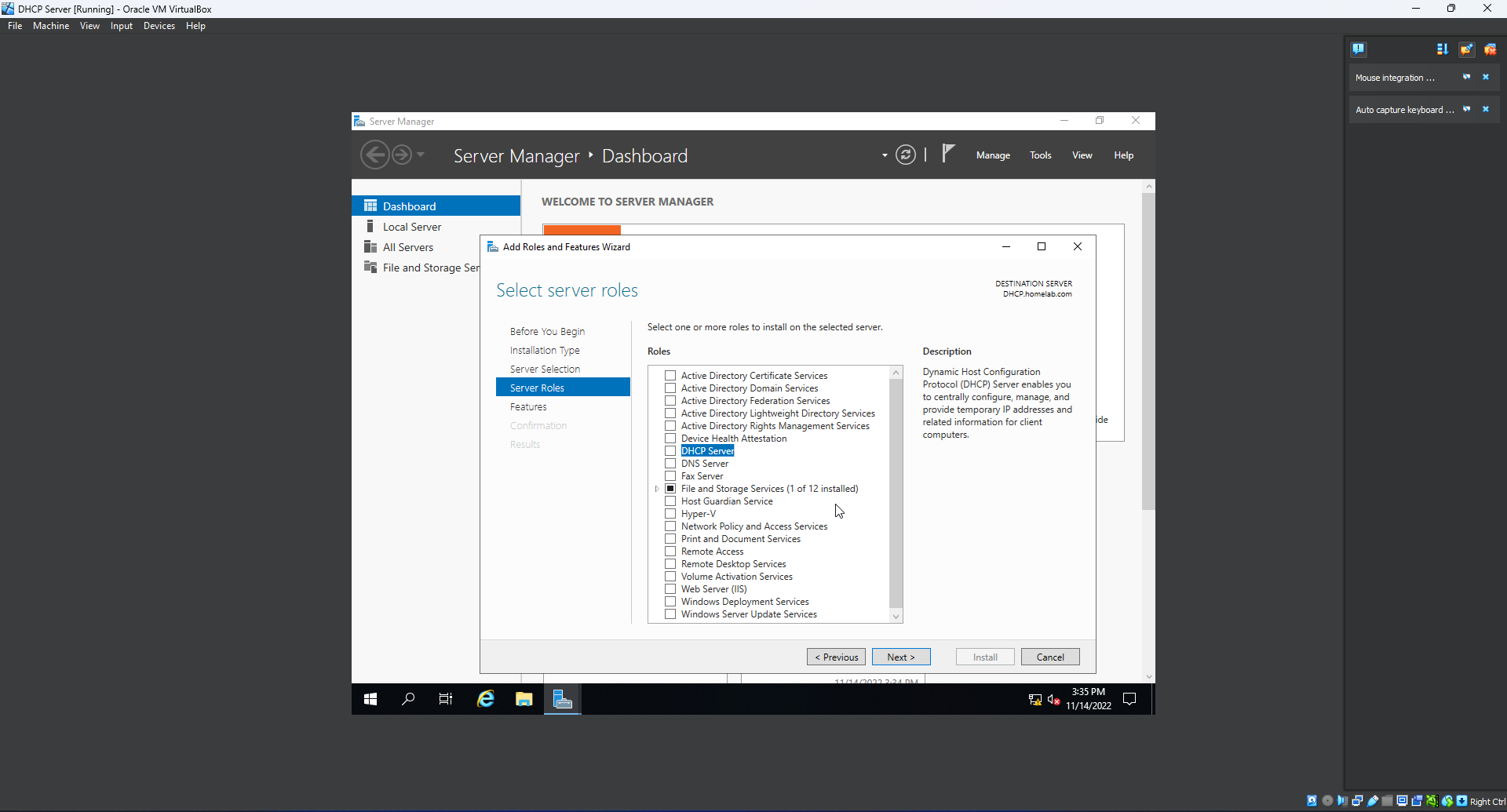Sort VirtualBox notifications with the order icon

(1442, 49)
